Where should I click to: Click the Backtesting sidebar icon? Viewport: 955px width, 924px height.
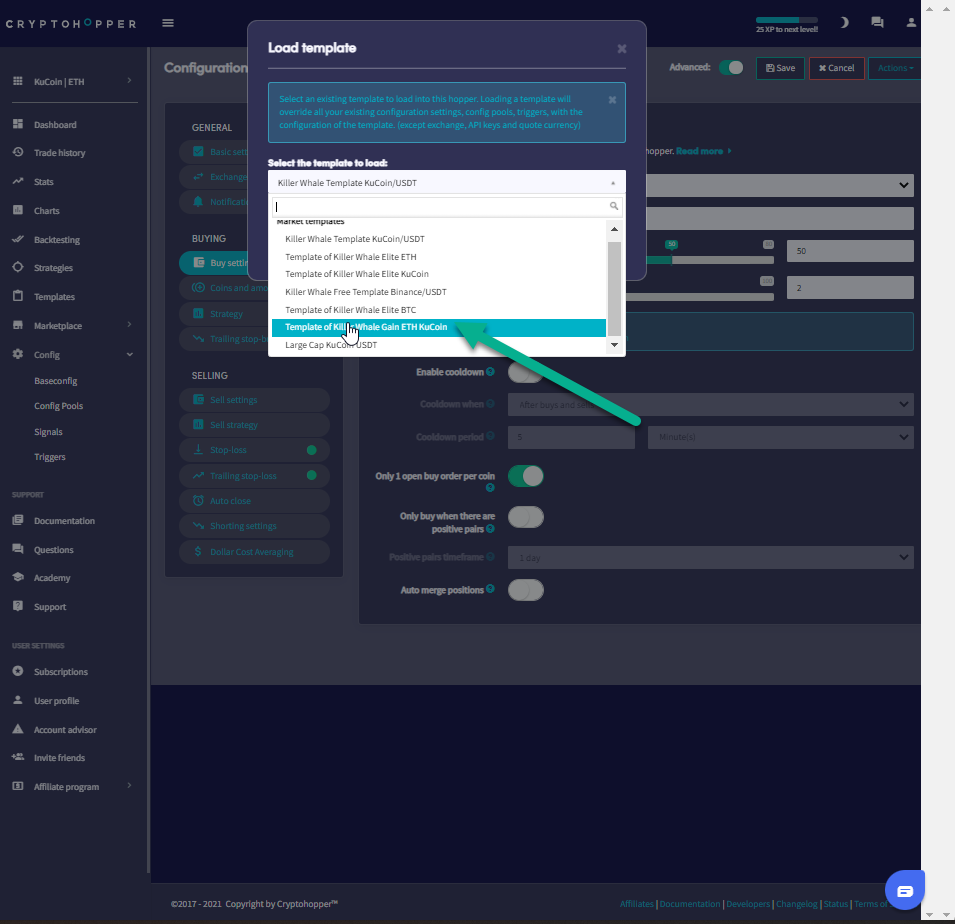pyautogui.click(x=18, y=240)
